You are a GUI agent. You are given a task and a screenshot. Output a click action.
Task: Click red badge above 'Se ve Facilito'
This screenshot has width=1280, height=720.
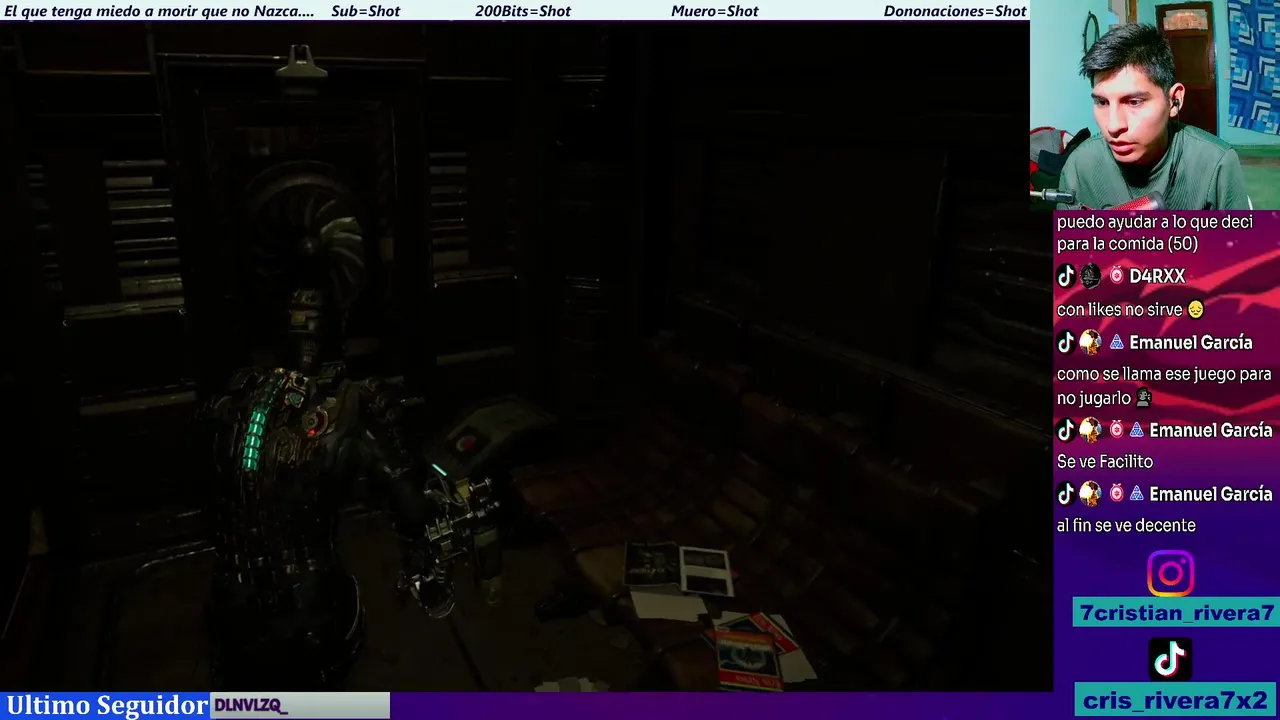point(1116,430)
